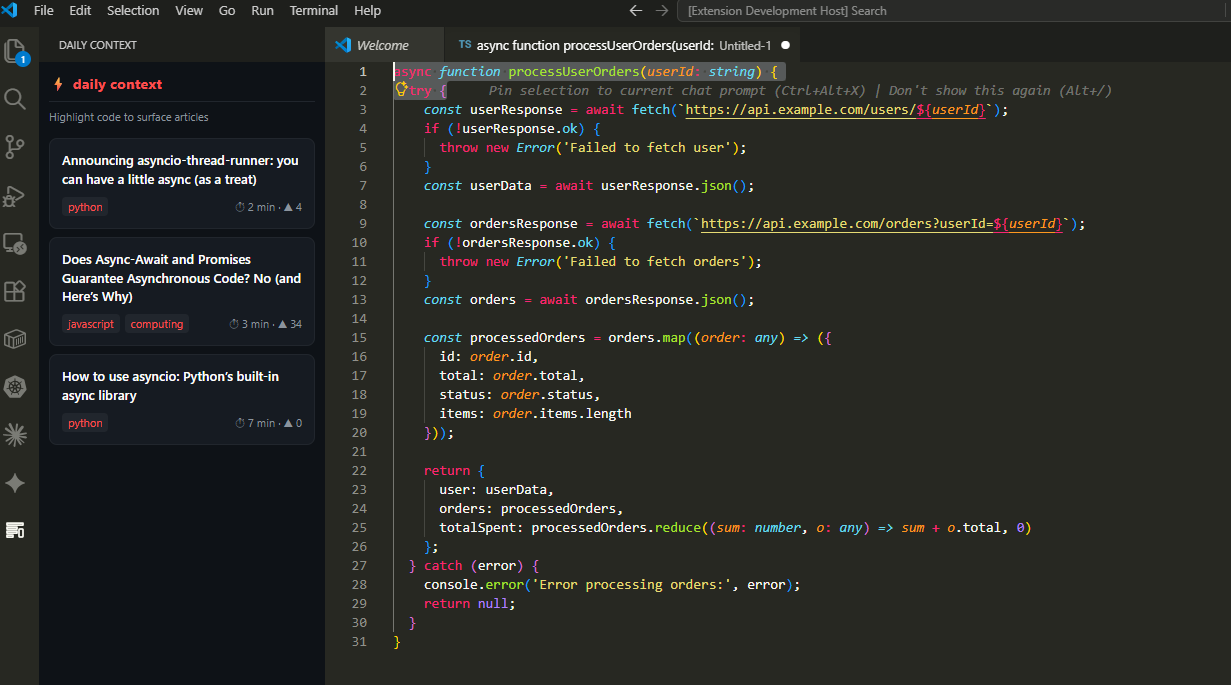Viewport: 1231px width, 685px height.
Task: Click 'totalSpent' on line 25
Action: 478,528
